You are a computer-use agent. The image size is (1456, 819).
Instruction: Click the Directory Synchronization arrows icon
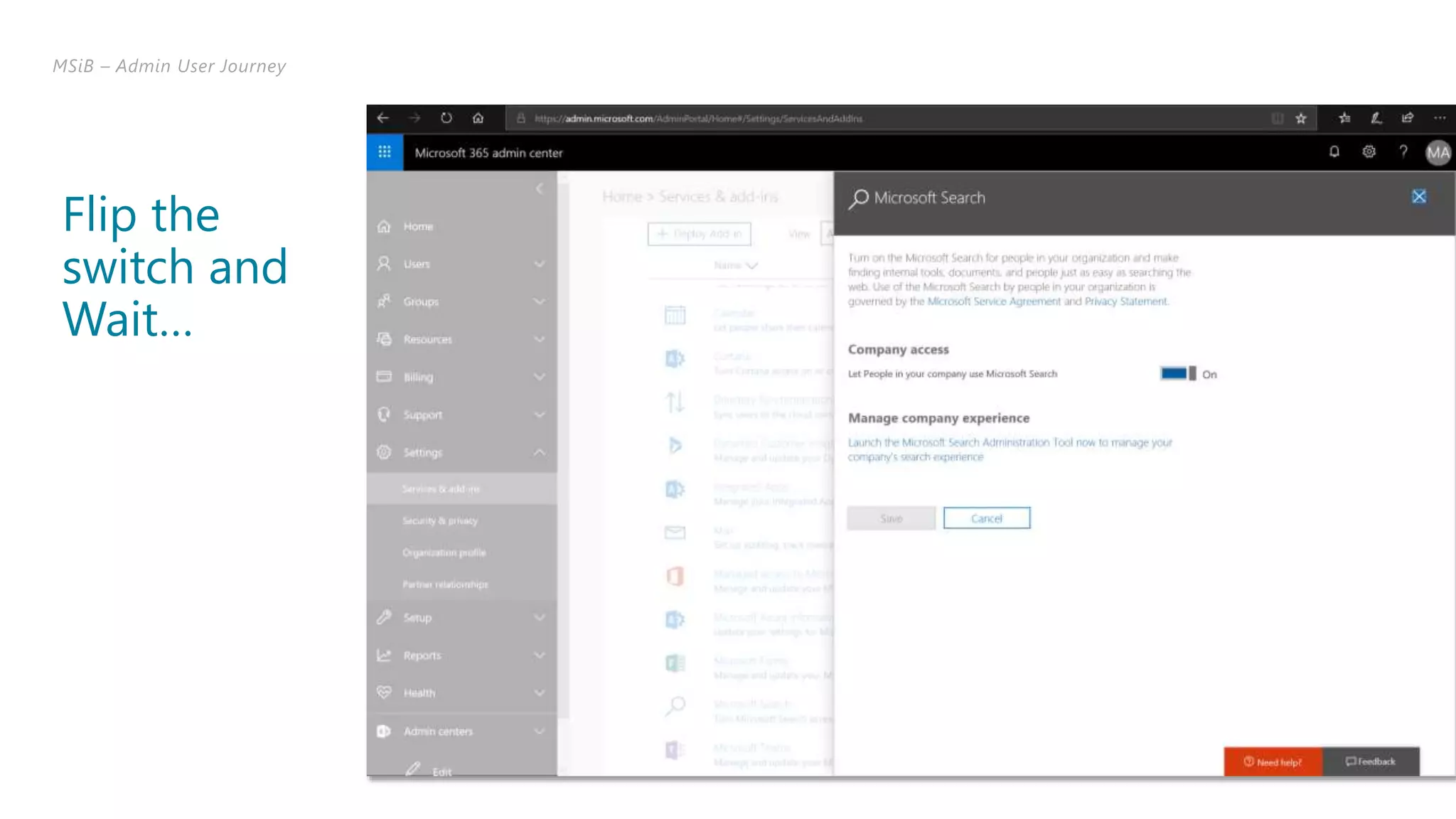click(675, 402)
